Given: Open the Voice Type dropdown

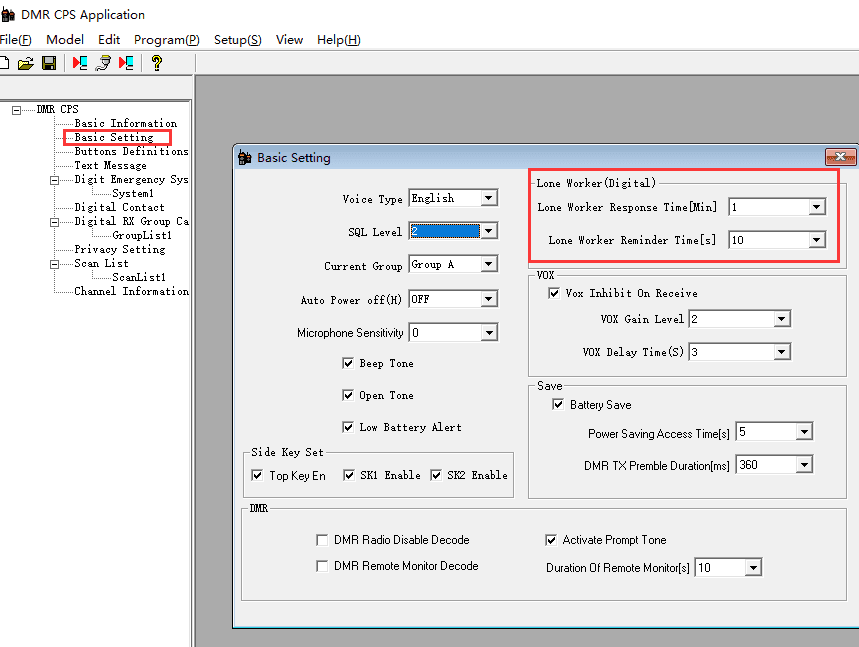Looking at the screenshot, I should [x=488, y=198].
